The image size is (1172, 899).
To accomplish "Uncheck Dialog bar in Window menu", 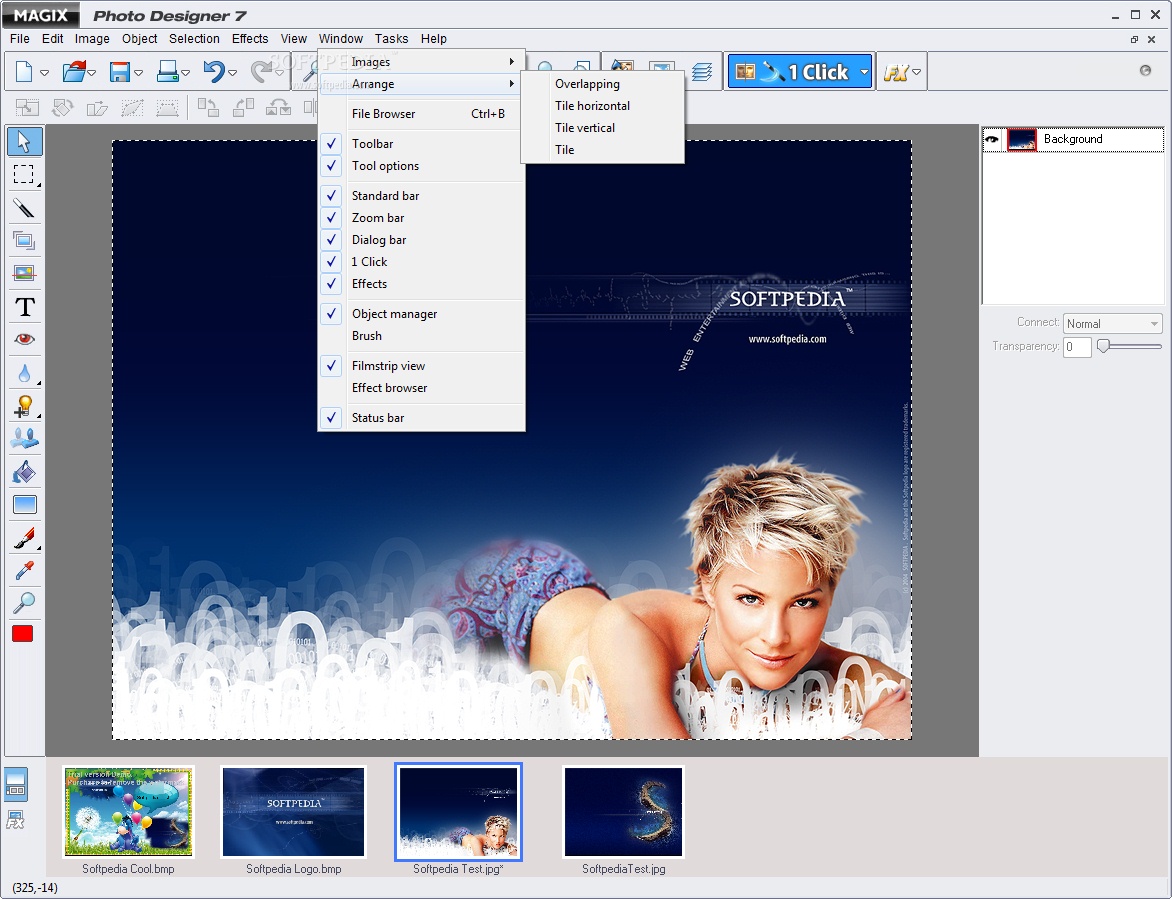I will tap(422, 240).
